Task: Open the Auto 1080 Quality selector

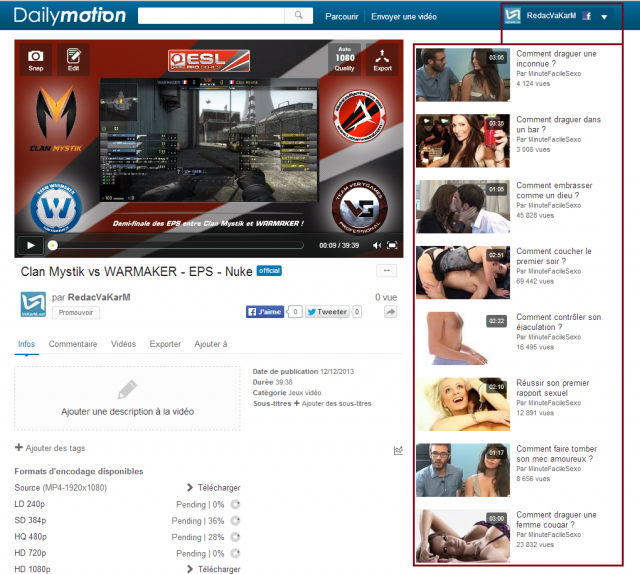Action: pyautogui.click(x=345, y=59)
